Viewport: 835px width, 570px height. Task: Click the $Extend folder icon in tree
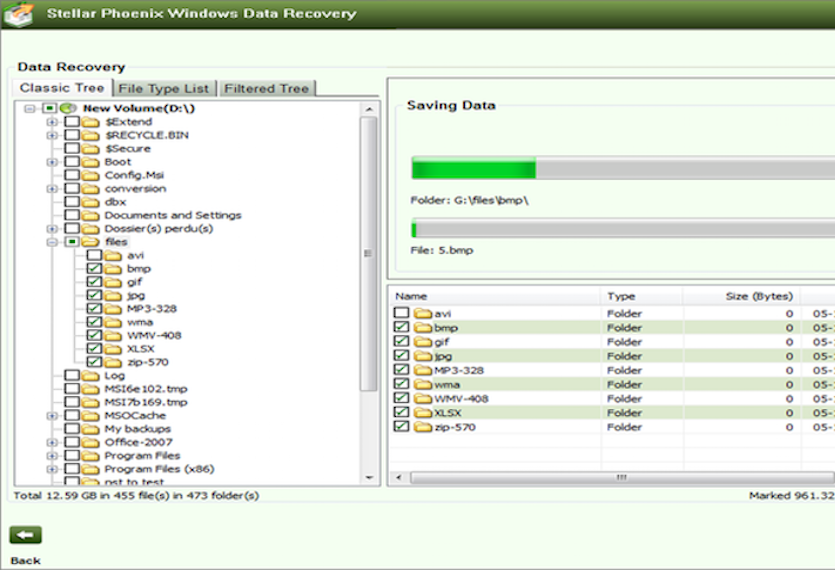tap(91, 122)
